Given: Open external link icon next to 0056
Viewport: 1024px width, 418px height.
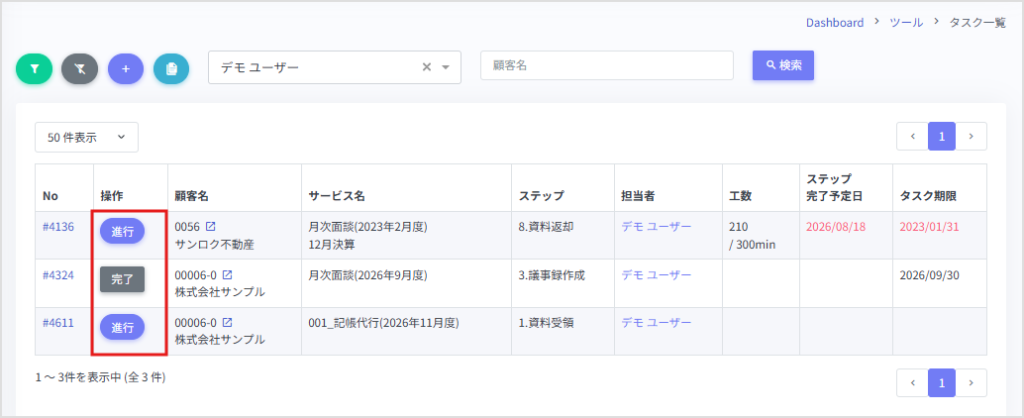Looking at the screenshot, I should click(210, 227).
